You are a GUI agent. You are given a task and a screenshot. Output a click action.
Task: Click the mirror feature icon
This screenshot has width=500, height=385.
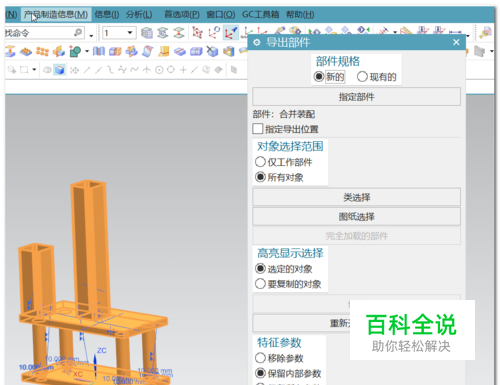tap(59, 52)
